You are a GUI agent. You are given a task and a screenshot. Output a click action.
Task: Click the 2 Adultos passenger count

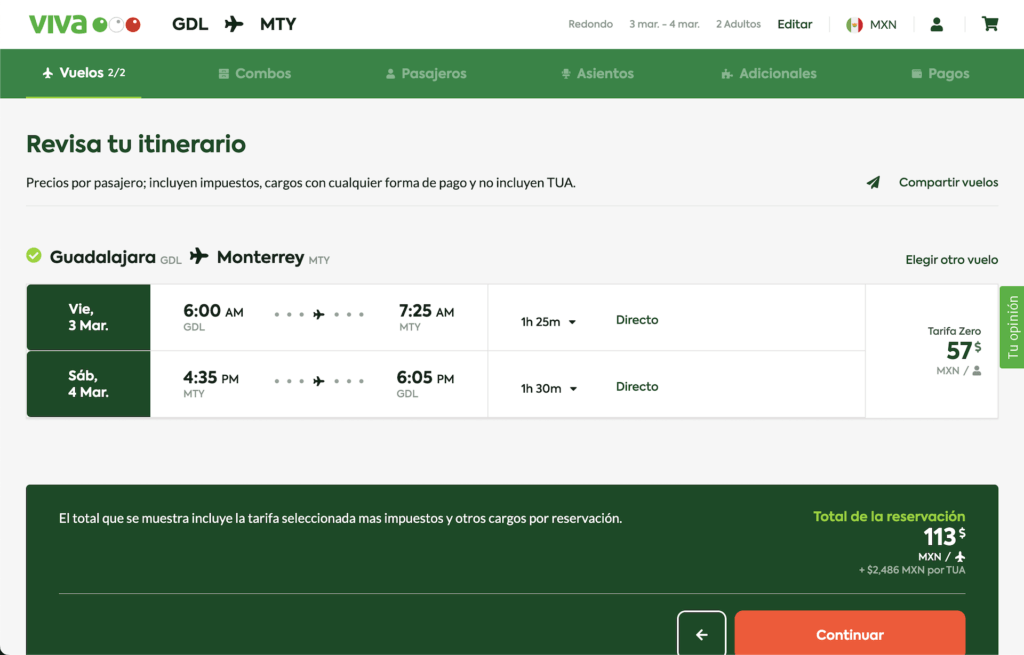pos(738,24)
